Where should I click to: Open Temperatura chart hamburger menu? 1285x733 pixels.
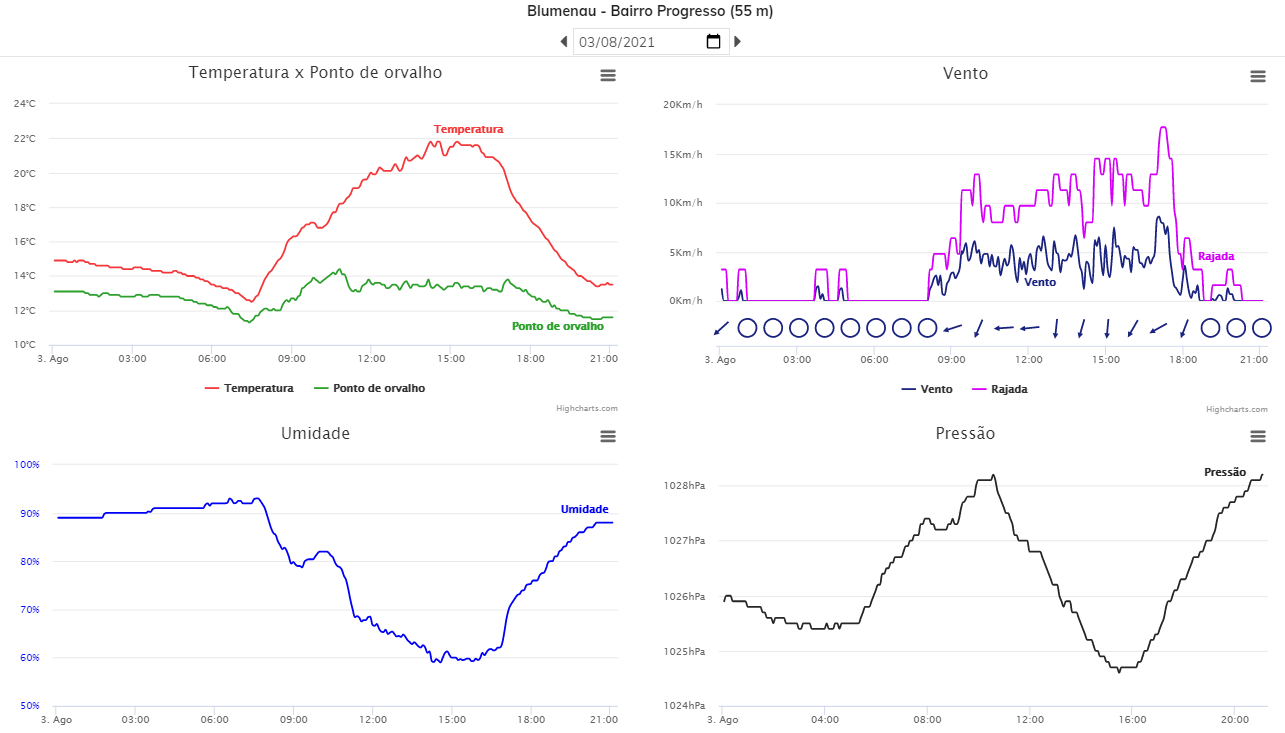click(608, 75)
